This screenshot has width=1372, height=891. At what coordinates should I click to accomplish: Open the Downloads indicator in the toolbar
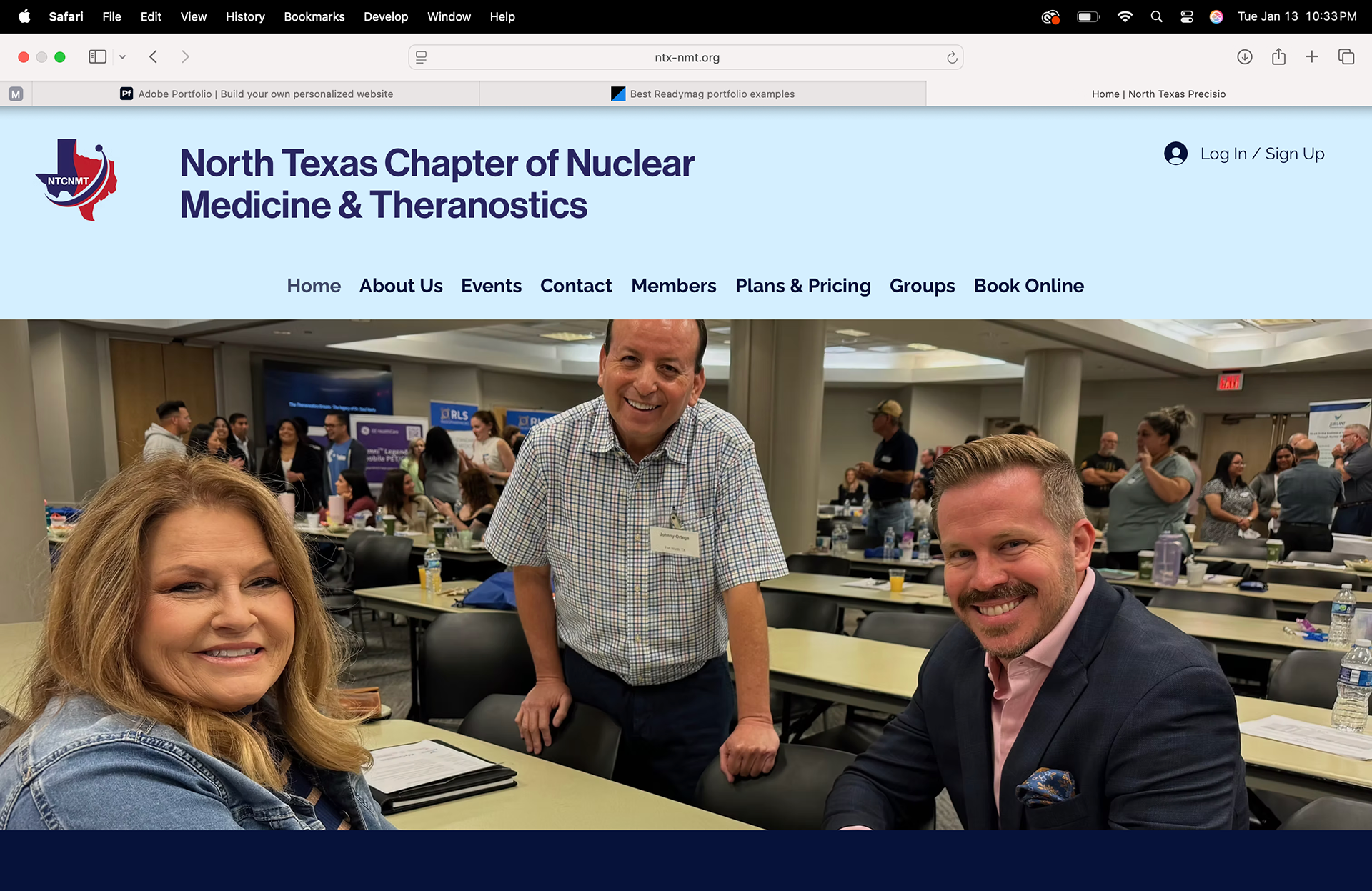[1244, 56]
